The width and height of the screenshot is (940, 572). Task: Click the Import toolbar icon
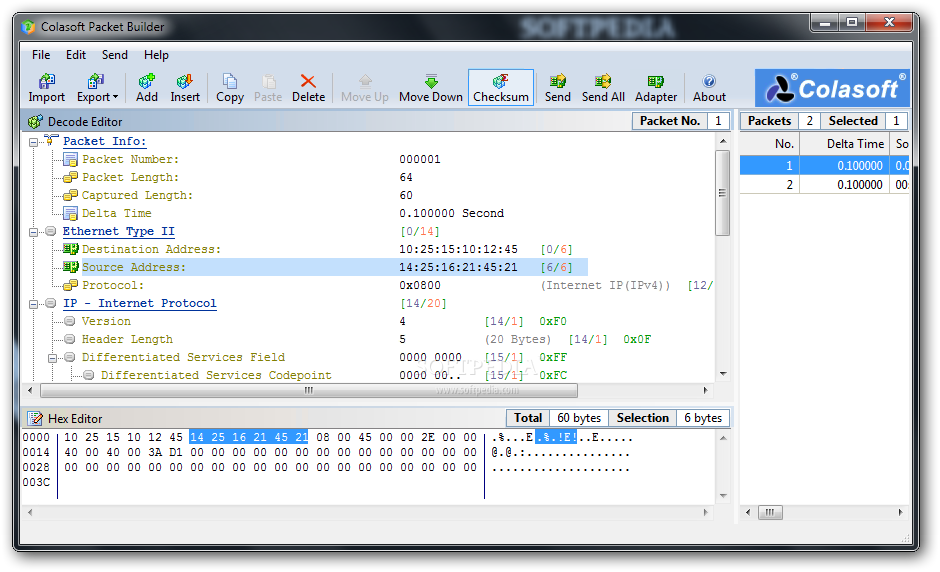tap(46, 81)
